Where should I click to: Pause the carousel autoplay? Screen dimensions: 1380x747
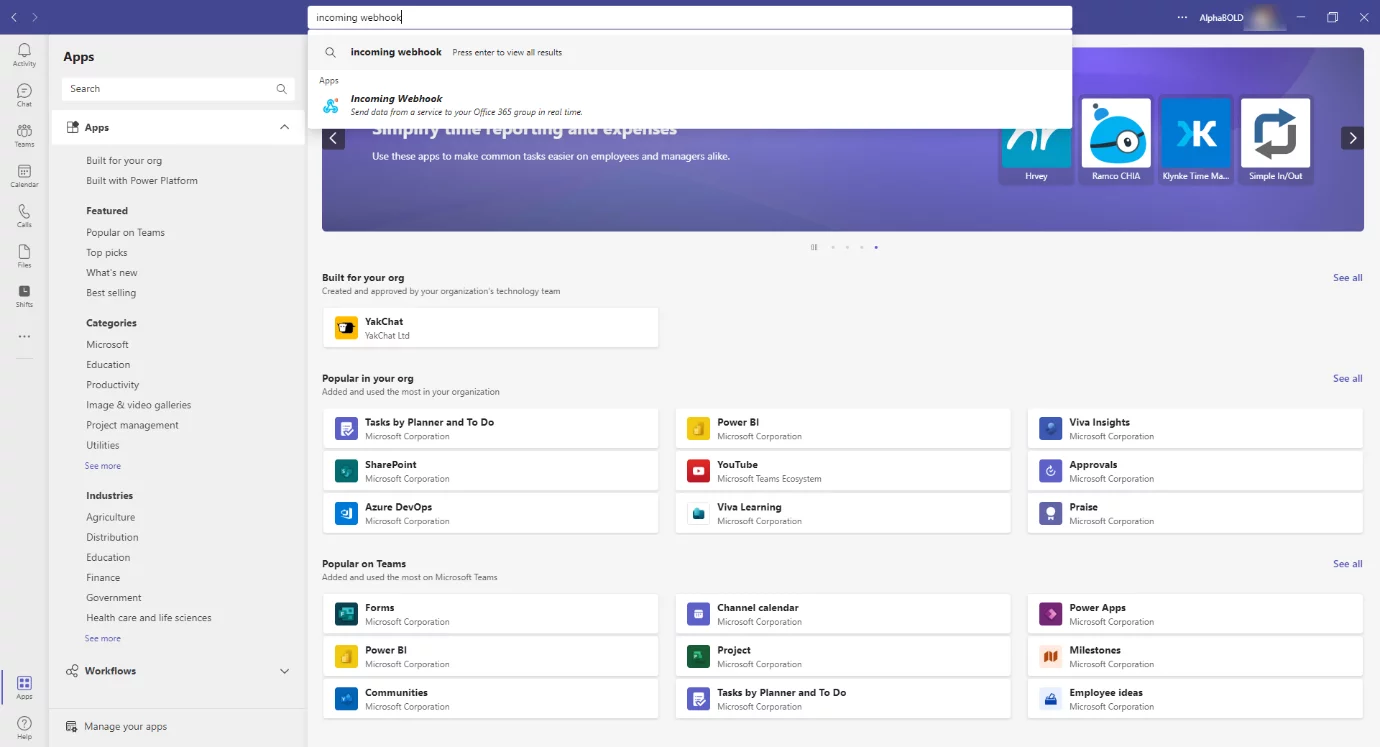click(x=814, y=247)
